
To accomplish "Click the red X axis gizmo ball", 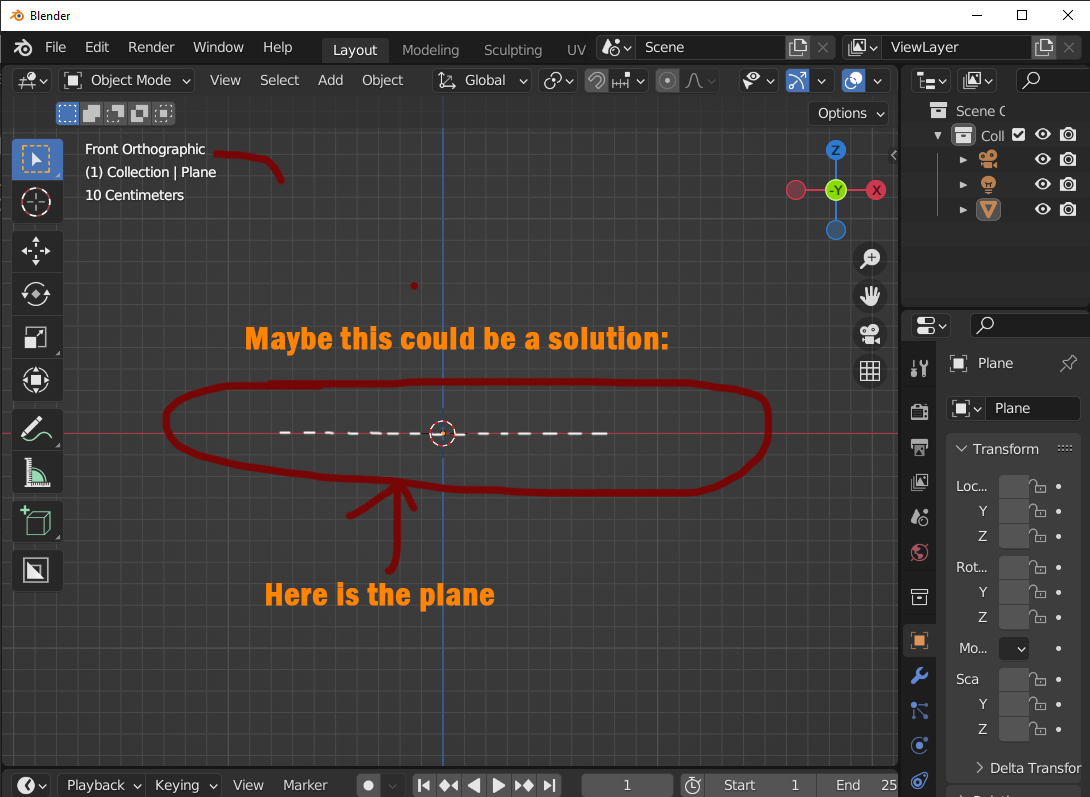I will click(876, 190).
